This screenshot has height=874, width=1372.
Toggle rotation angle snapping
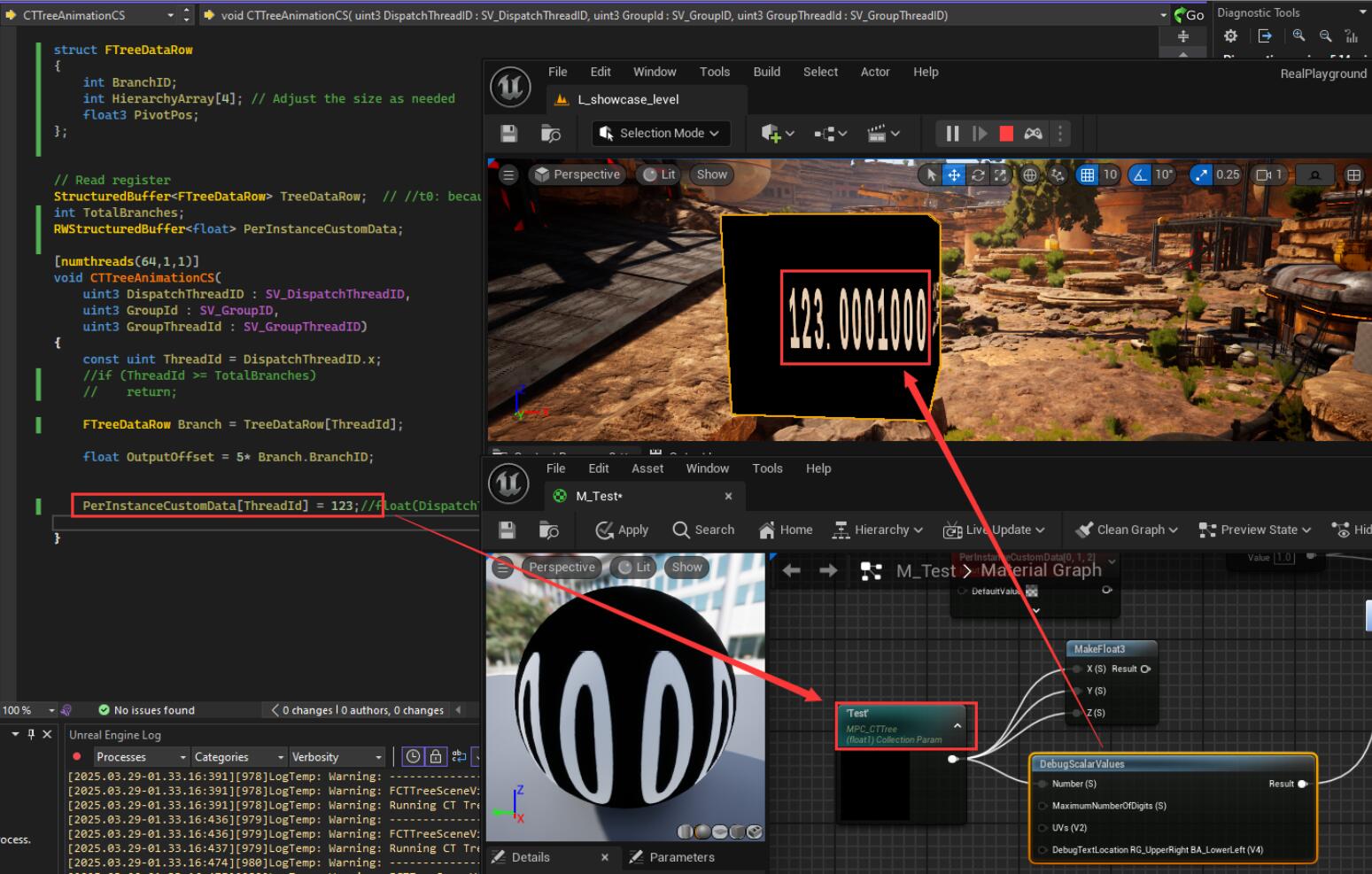1139,175
